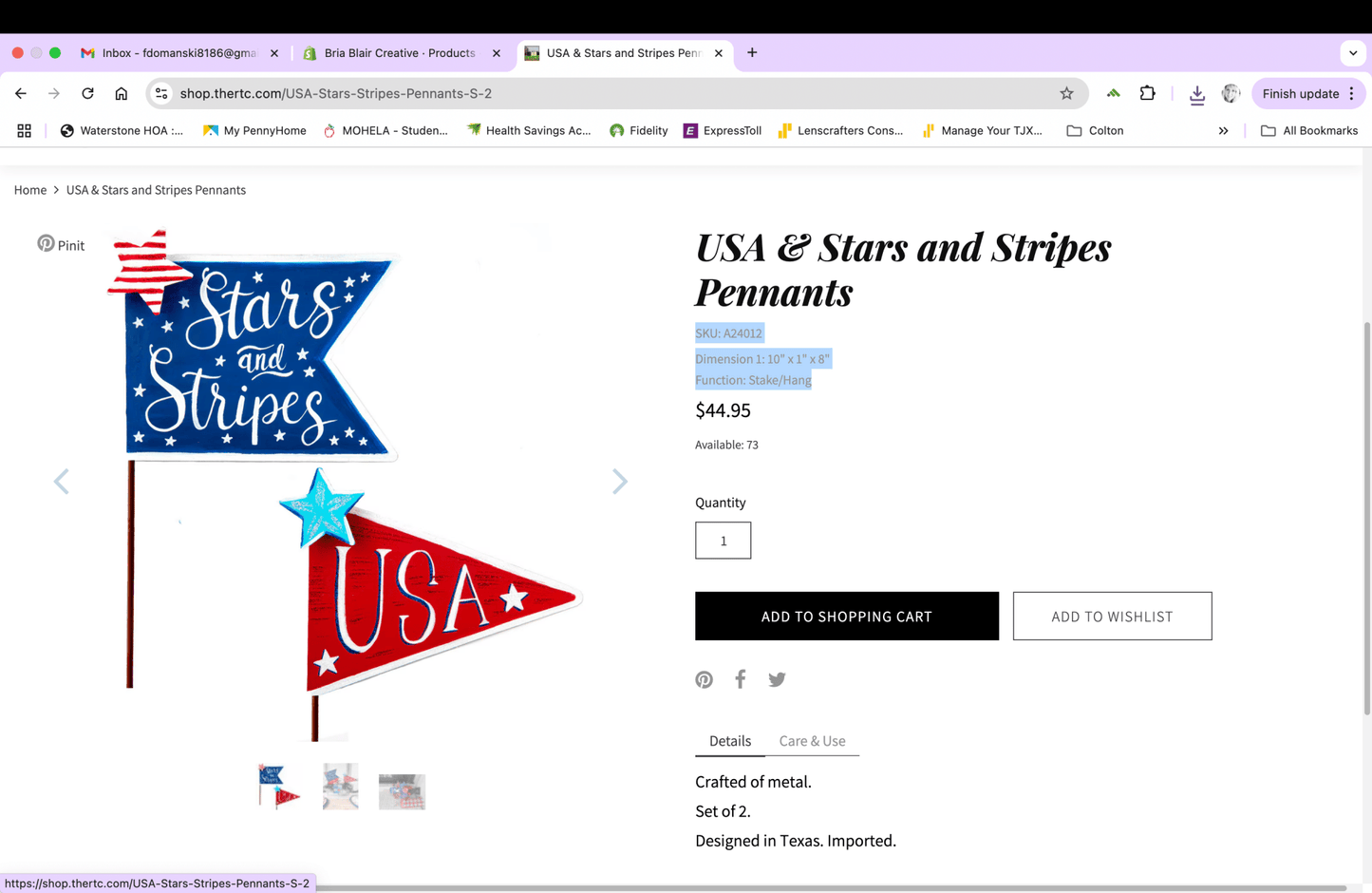Share the product on Facebook

[x=740, y=678]
